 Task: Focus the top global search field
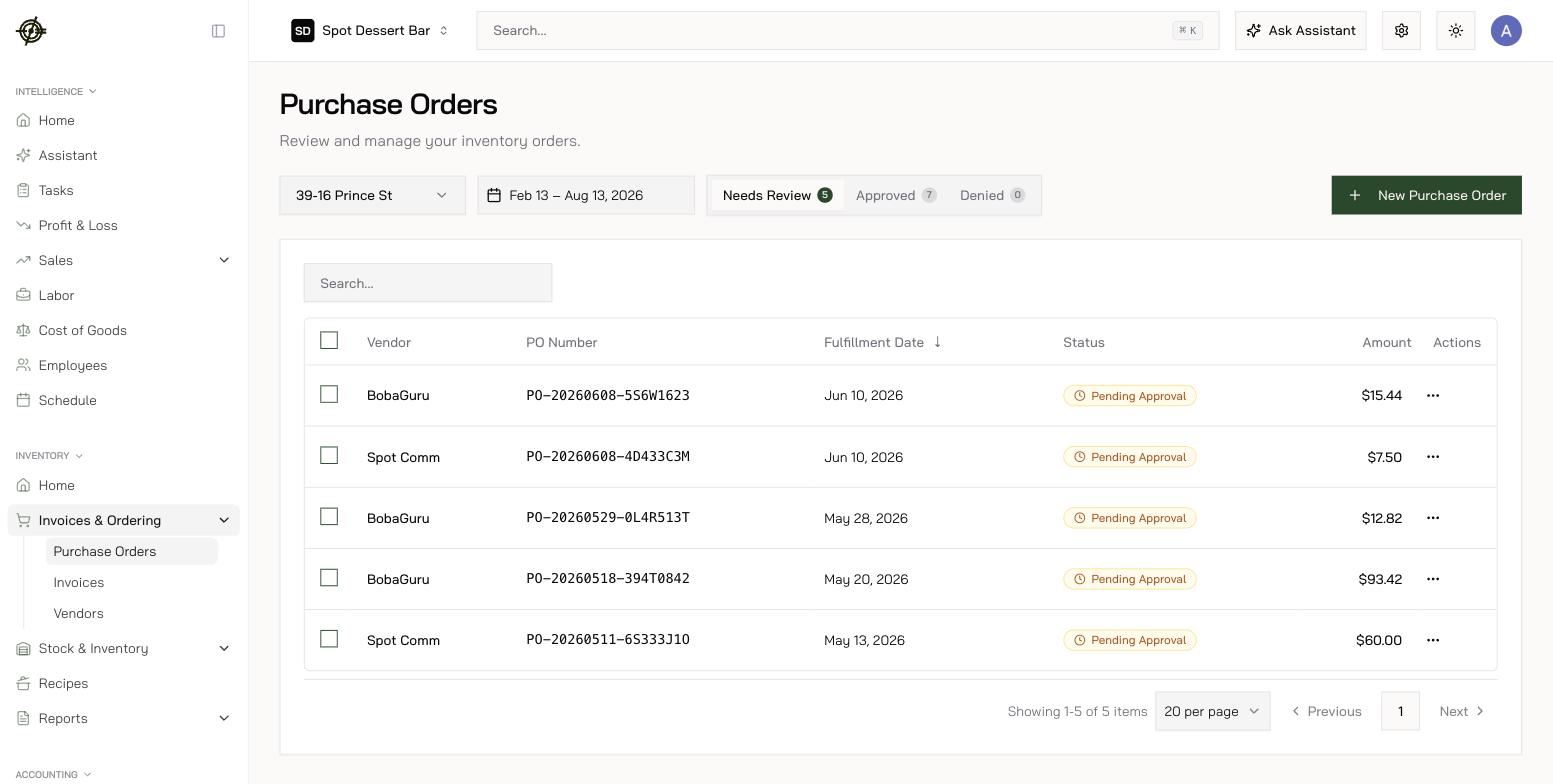tap(848, 31)
